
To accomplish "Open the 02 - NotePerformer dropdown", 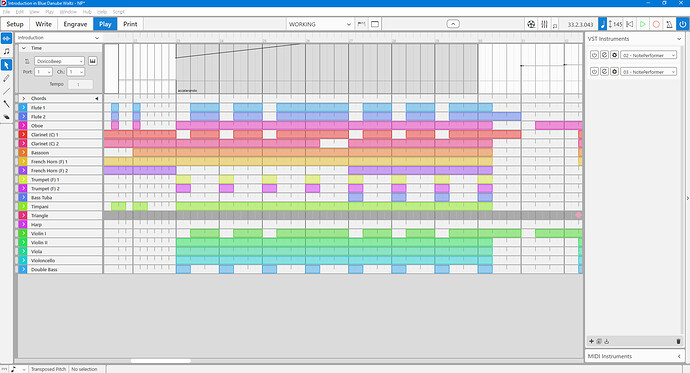I will tap(649, 55).
